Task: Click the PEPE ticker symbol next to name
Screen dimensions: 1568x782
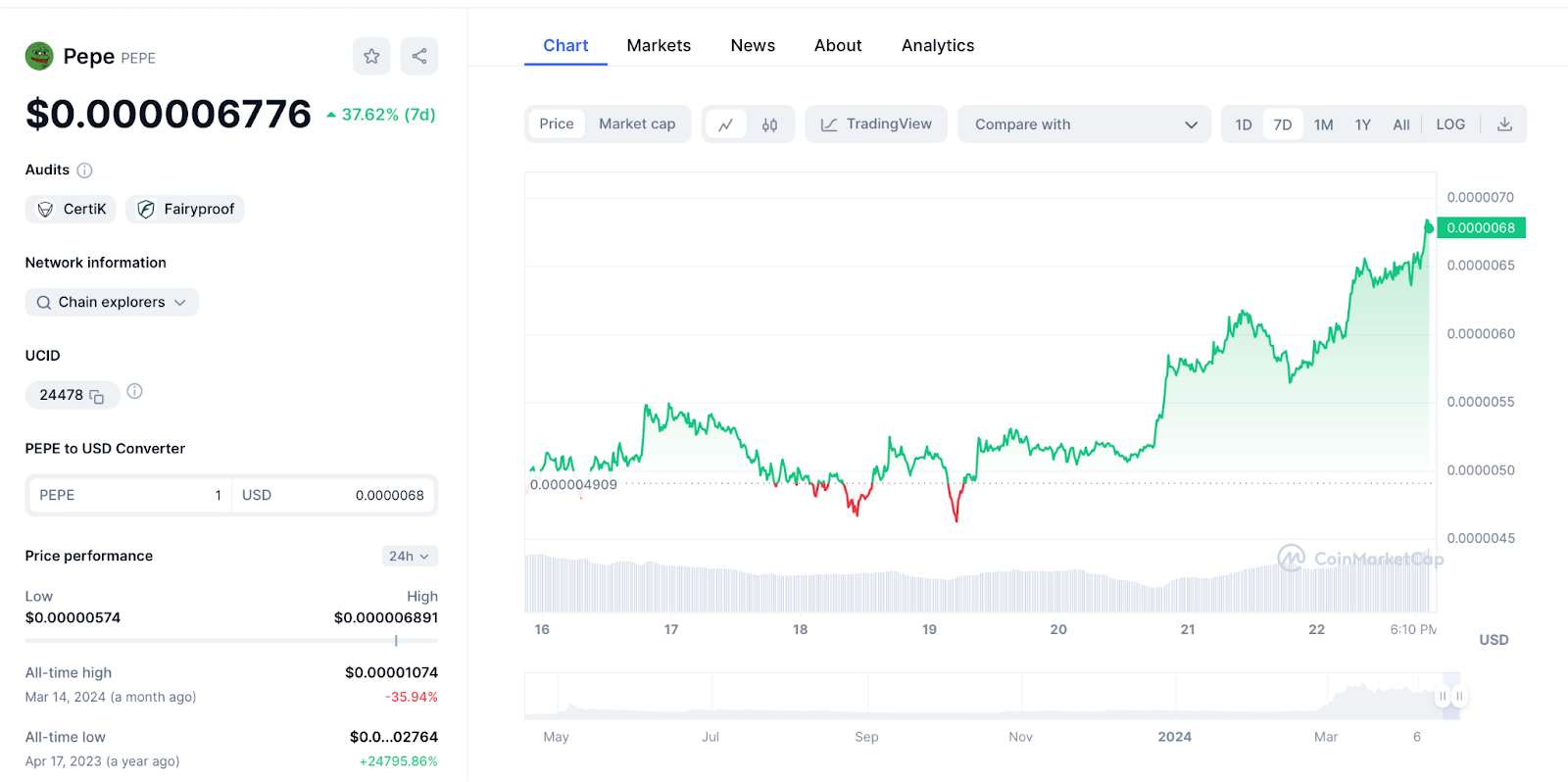Action: coord(138,58)
